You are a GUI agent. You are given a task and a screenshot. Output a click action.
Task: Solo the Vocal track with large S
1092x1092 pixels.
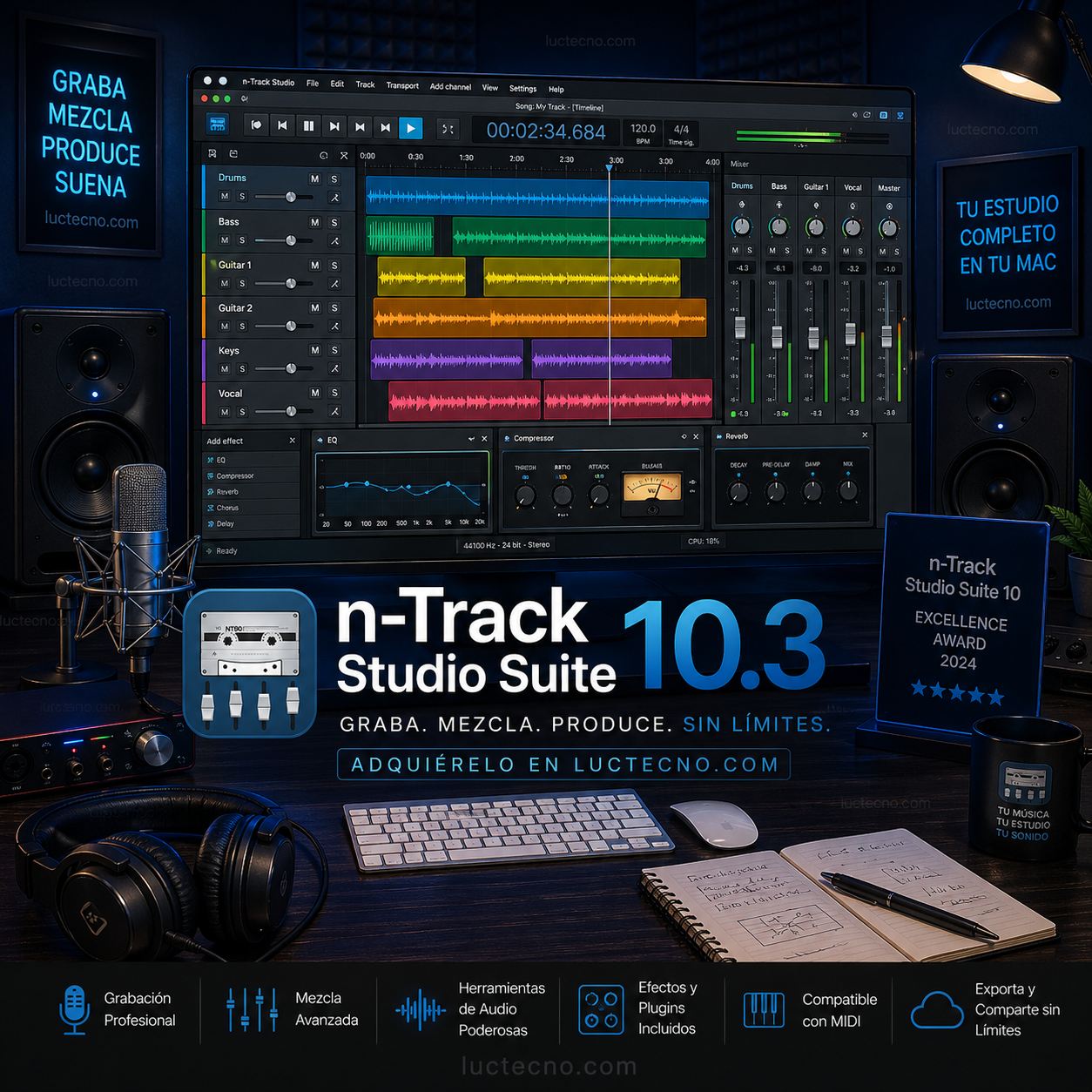[x=334, y=393]
